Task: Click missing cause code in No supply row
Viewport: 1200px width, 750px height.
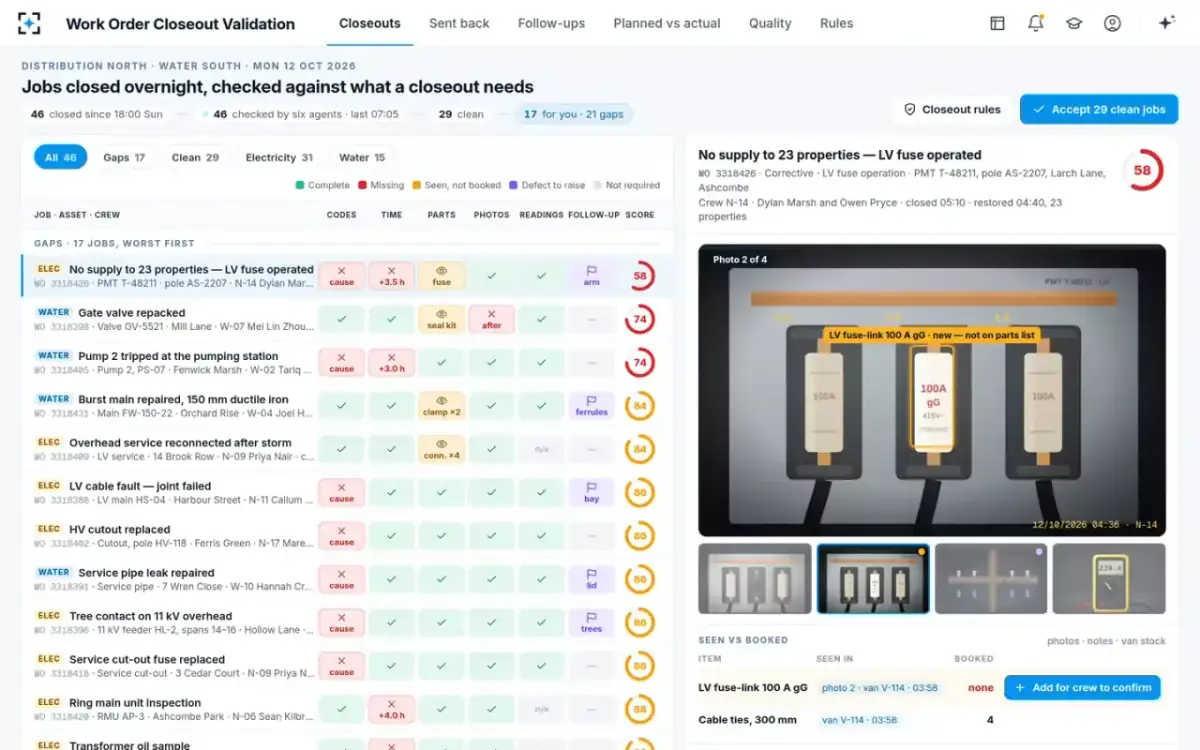Action: point(342,276)
